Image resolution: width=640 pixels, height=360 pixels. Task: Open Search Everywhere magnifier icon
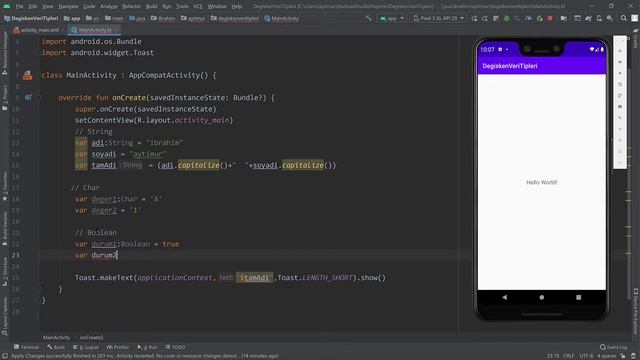624,18
